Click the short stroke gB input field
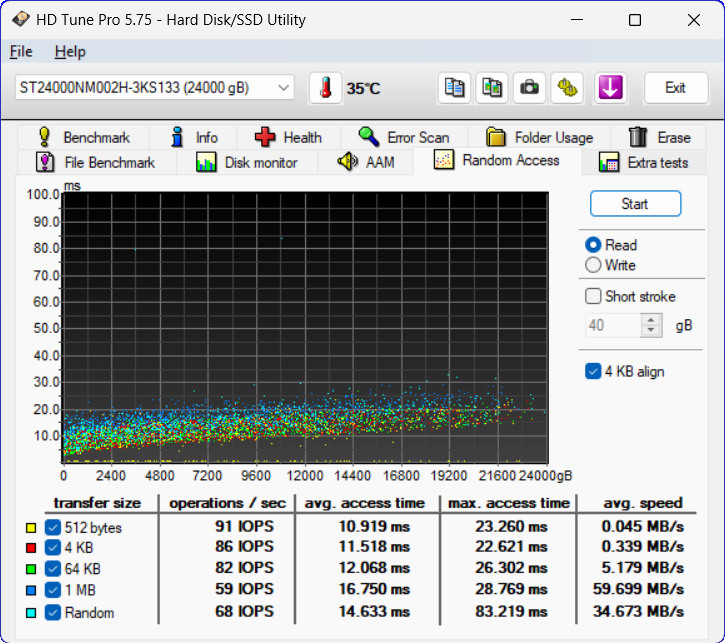 click(613, 325)
